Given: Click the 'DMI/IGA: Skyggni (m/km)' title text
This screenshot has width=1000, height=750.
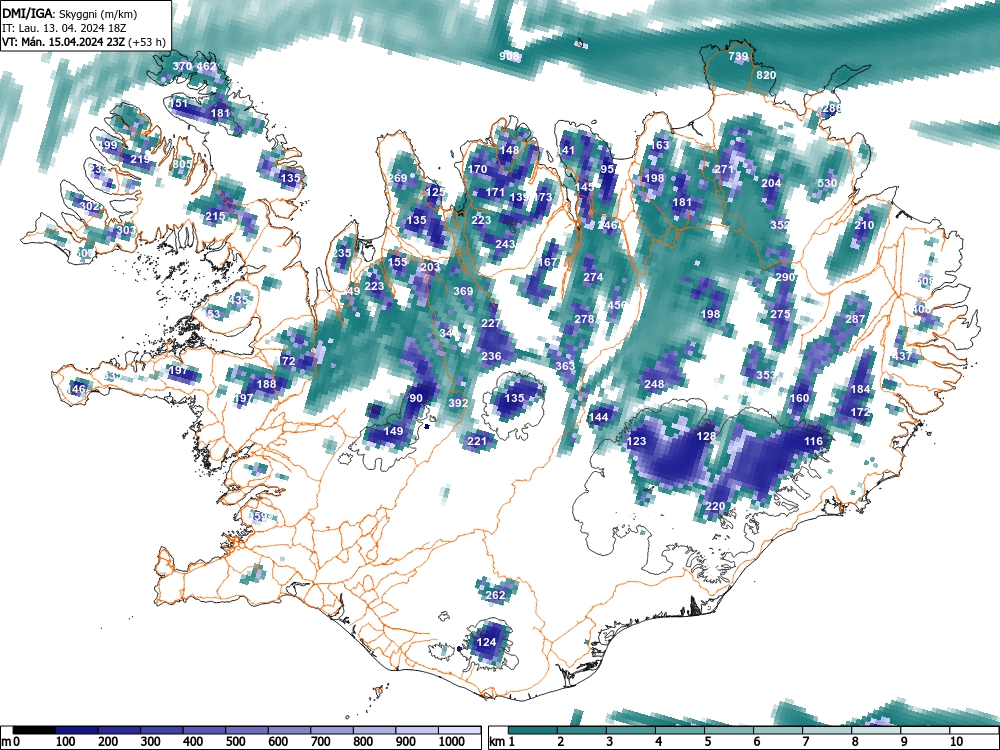Looking at the screenshot, I should pos(70,13).
